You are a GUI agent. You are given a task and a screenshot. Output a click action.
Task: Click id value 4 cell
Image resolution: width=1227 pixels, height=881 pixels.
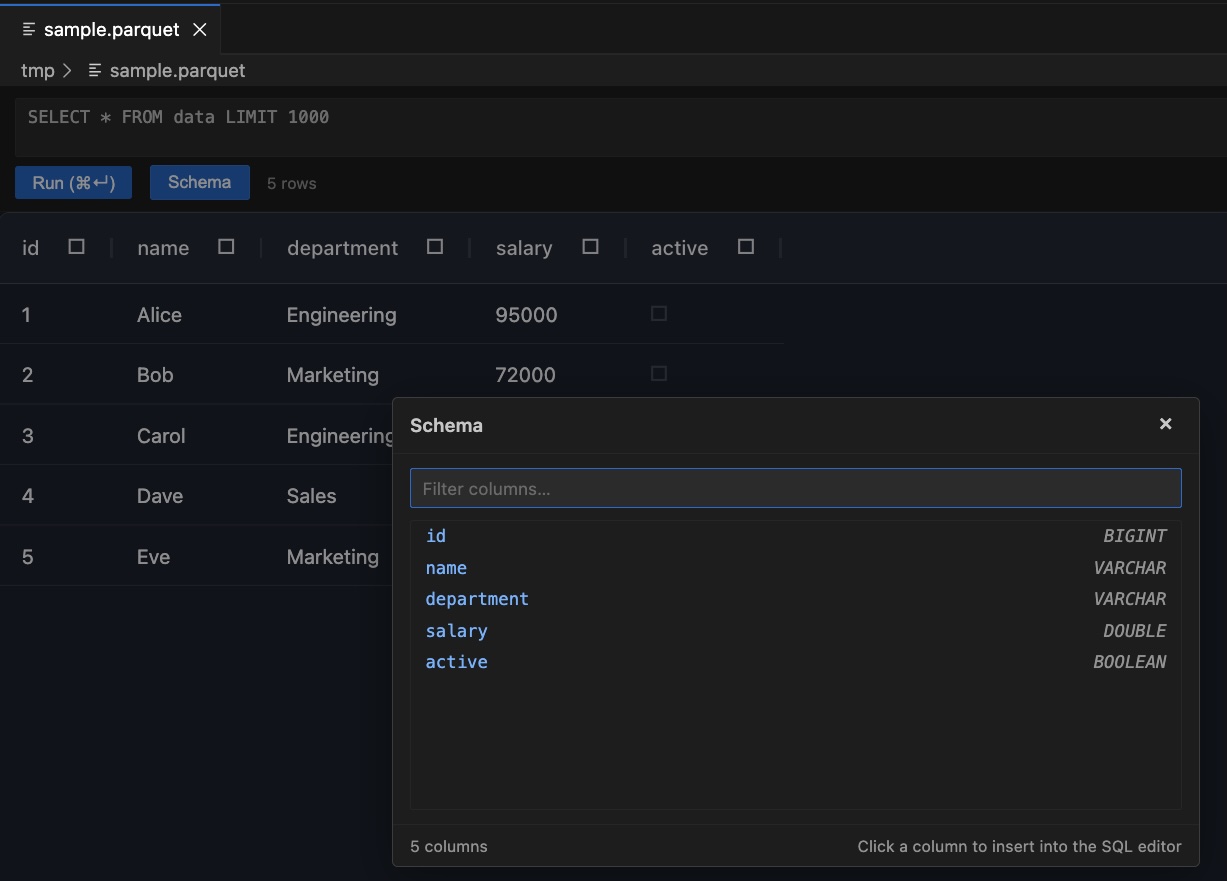tap(27, 496)
